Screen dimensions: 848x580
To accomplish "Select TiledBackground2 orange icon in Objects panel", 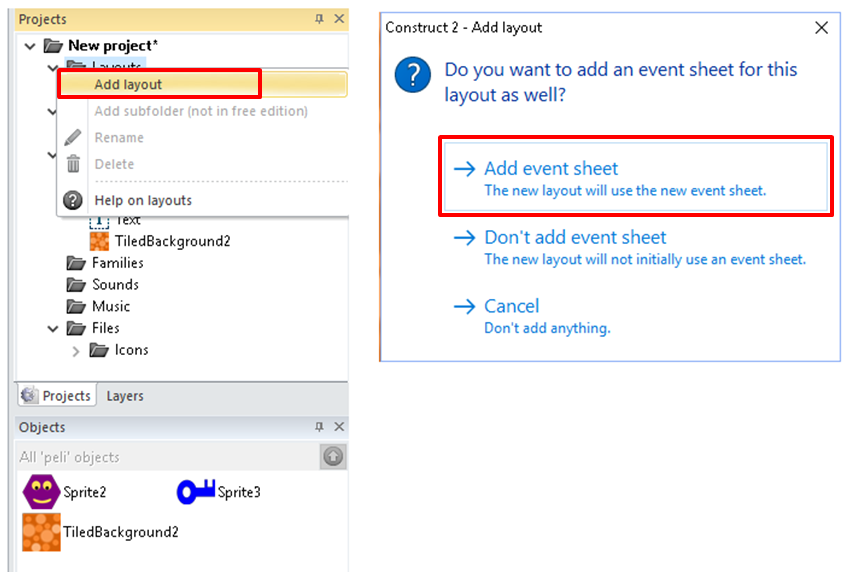I will pyautogui.click(x=42, y=532).
